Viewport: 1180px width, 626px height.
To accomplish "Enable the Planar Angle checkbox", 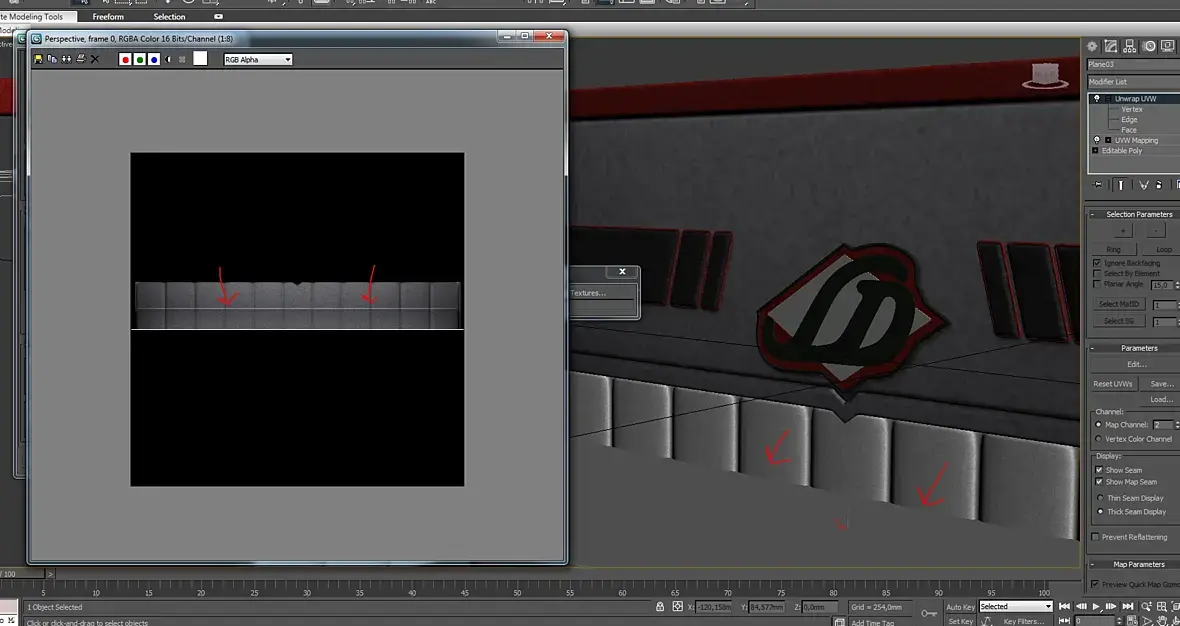I will click(1096, 284).
